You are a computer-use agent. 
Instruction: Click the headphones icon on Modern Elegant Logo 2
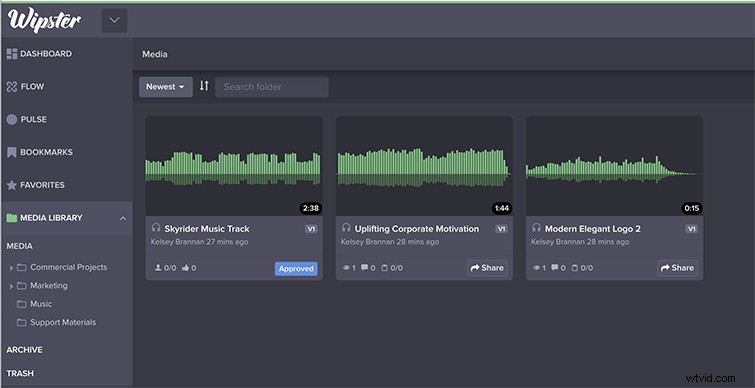536,228
